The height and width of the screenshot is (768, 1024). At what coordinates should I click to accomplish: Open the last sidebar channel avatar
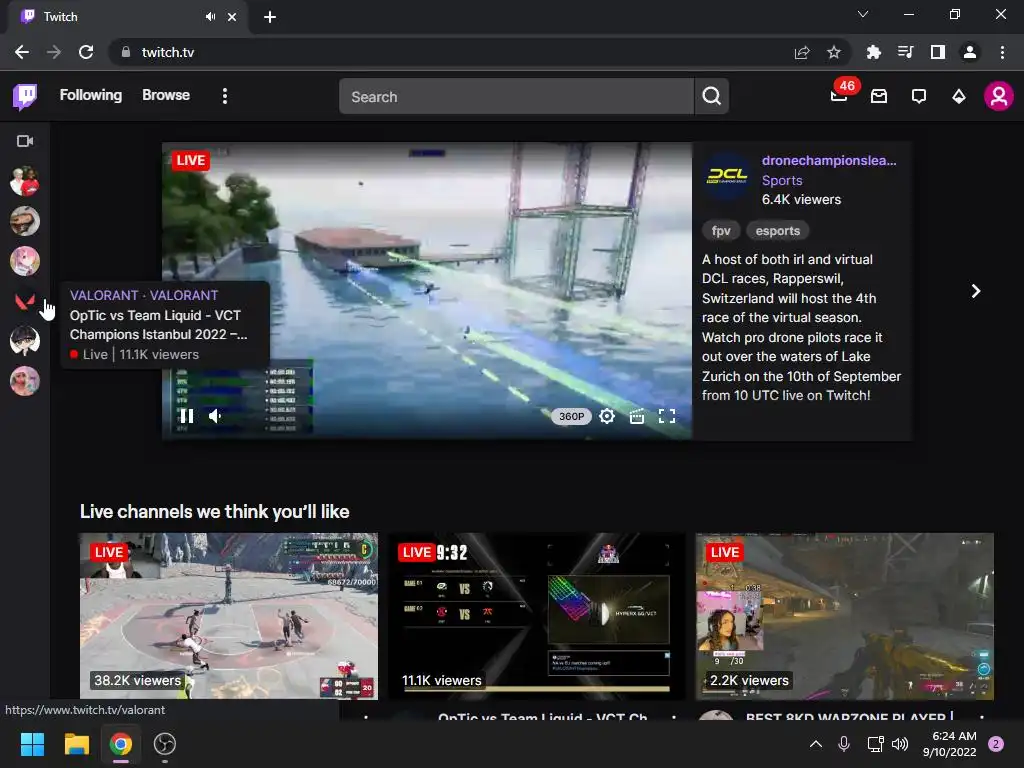(25, 381)
